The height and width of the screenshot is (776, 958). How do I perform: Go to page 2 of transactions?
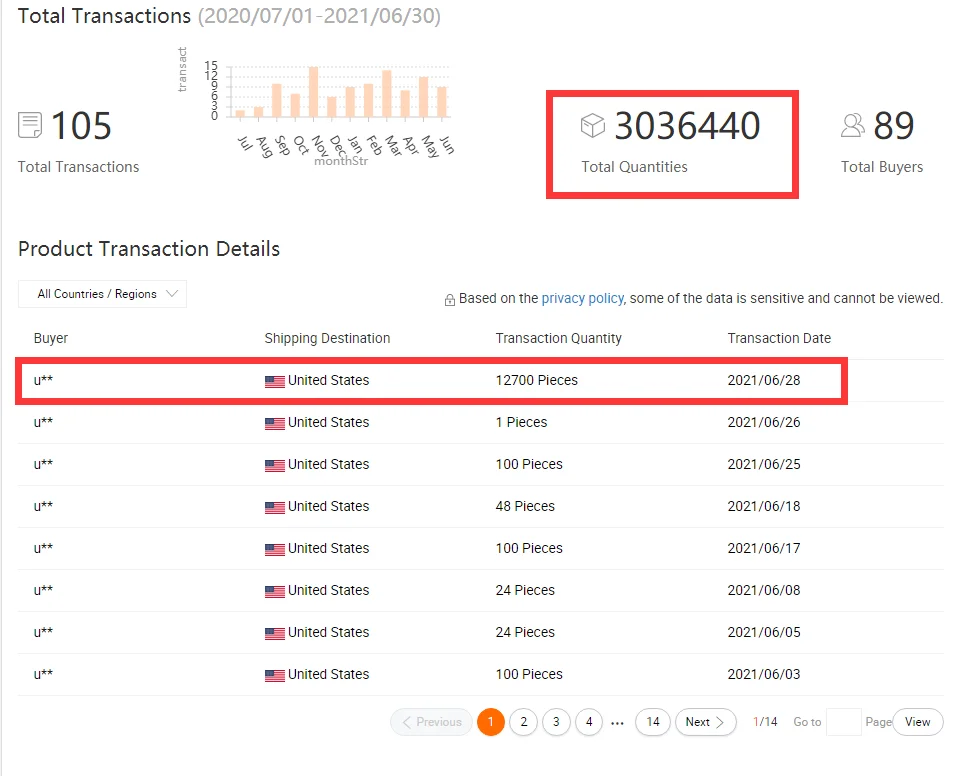pyautogui.click(x=523, y=722)
